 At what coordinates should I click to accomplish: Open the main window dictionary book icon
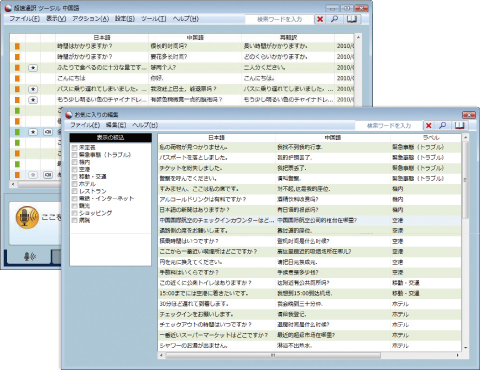[352, 19]
